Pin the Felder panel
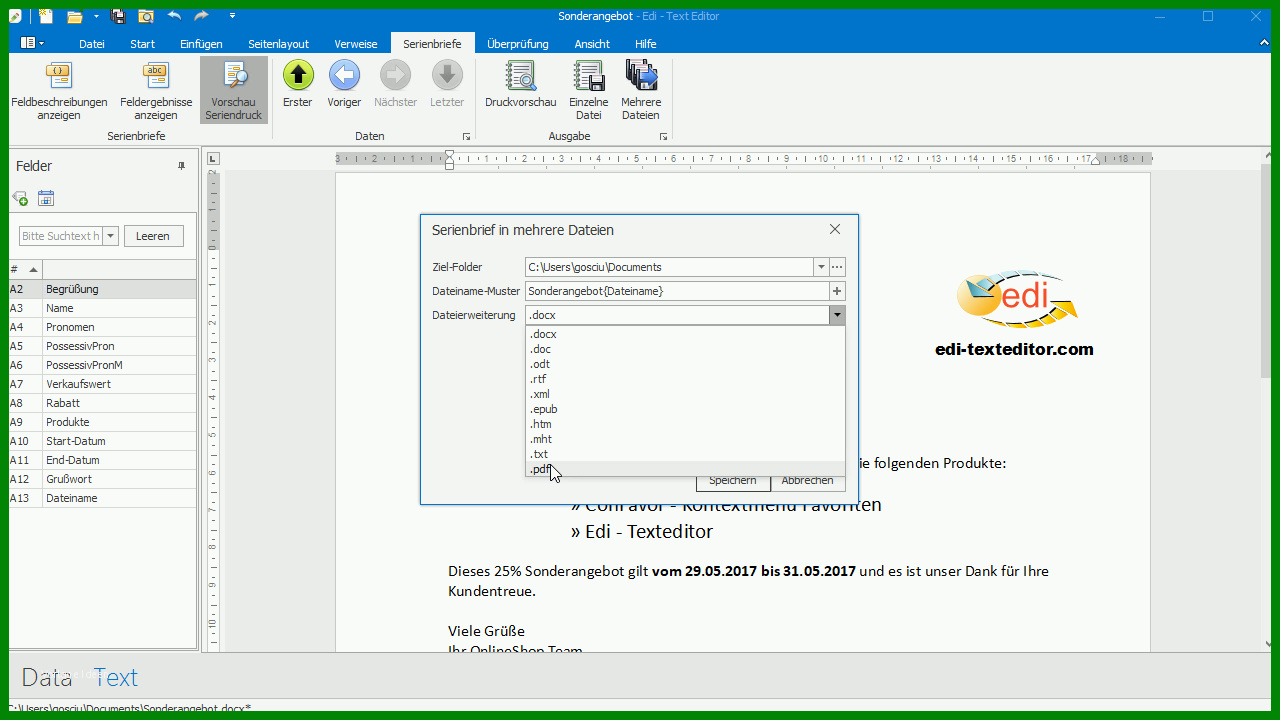 coord(181,166)
